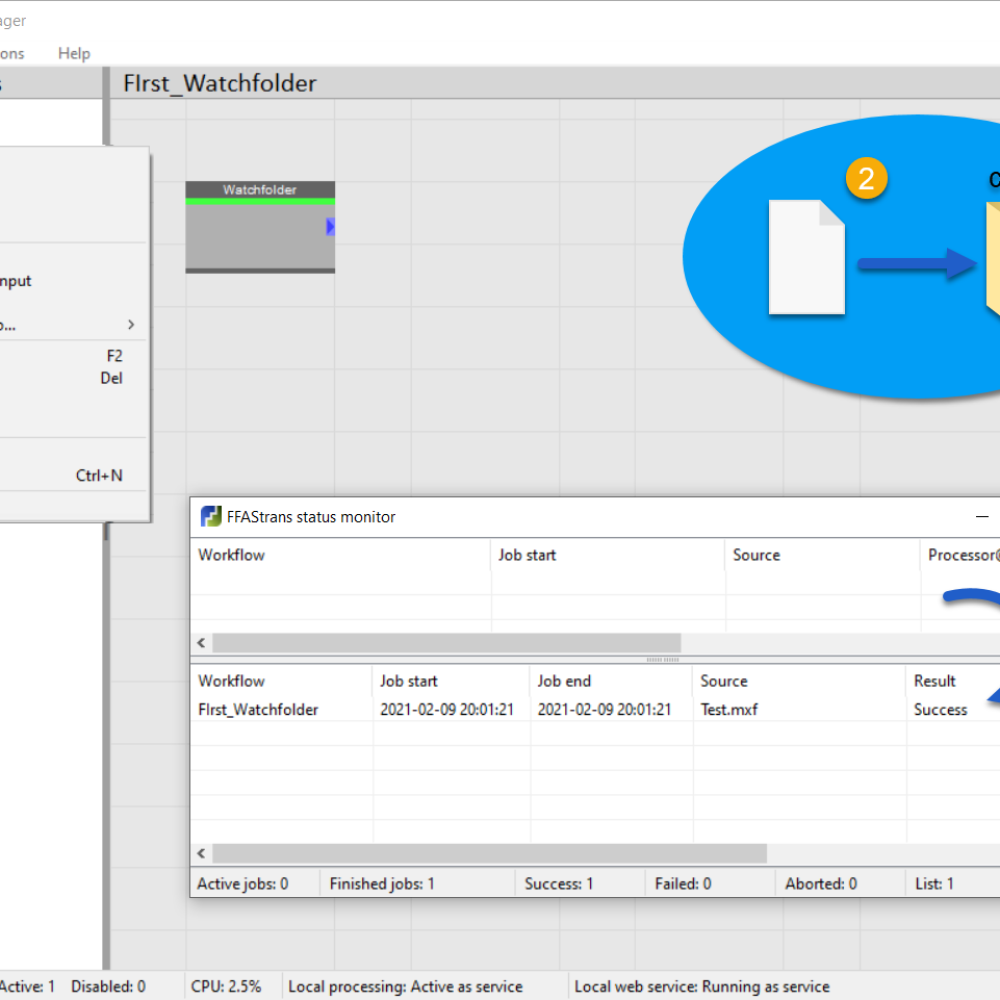Click the Job start cell 2021-02-09 20:01:21
Viewport: 1000px width, 1000px height.
click(447, 710)
